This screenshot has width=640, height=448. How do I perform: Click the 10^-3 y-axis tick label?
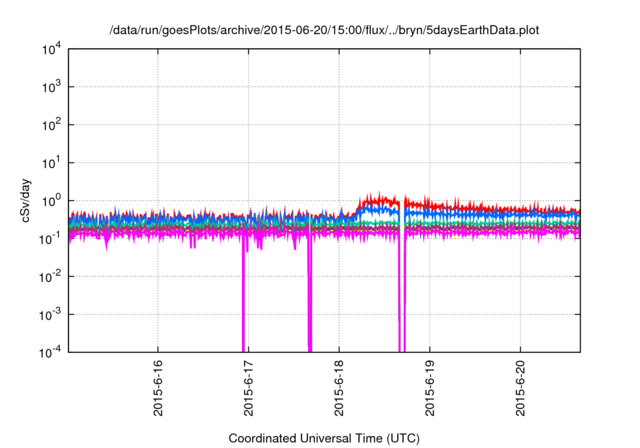[50, 315]
